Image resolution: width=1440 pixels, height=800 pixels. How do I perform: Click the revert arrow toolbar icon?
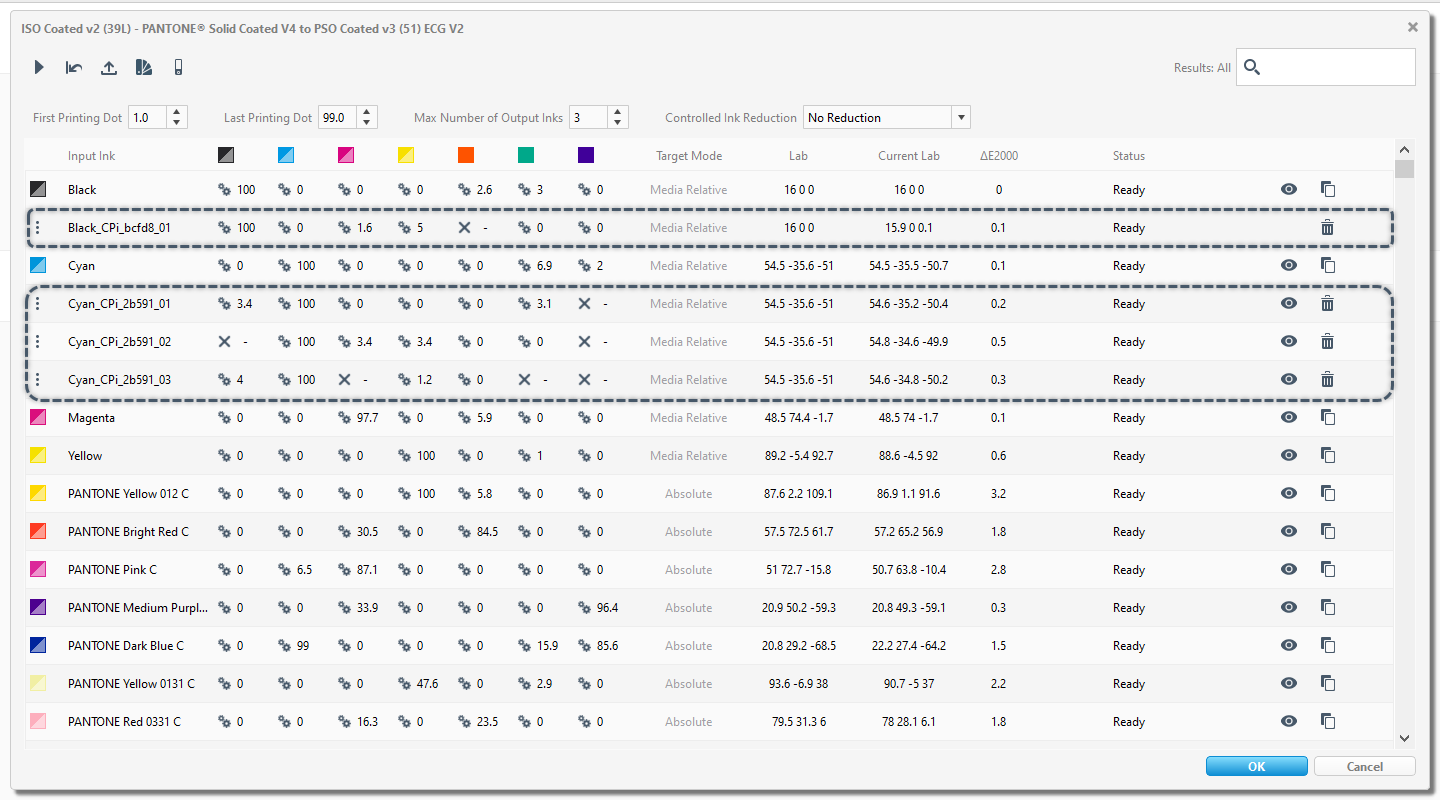tap(74, 67)
